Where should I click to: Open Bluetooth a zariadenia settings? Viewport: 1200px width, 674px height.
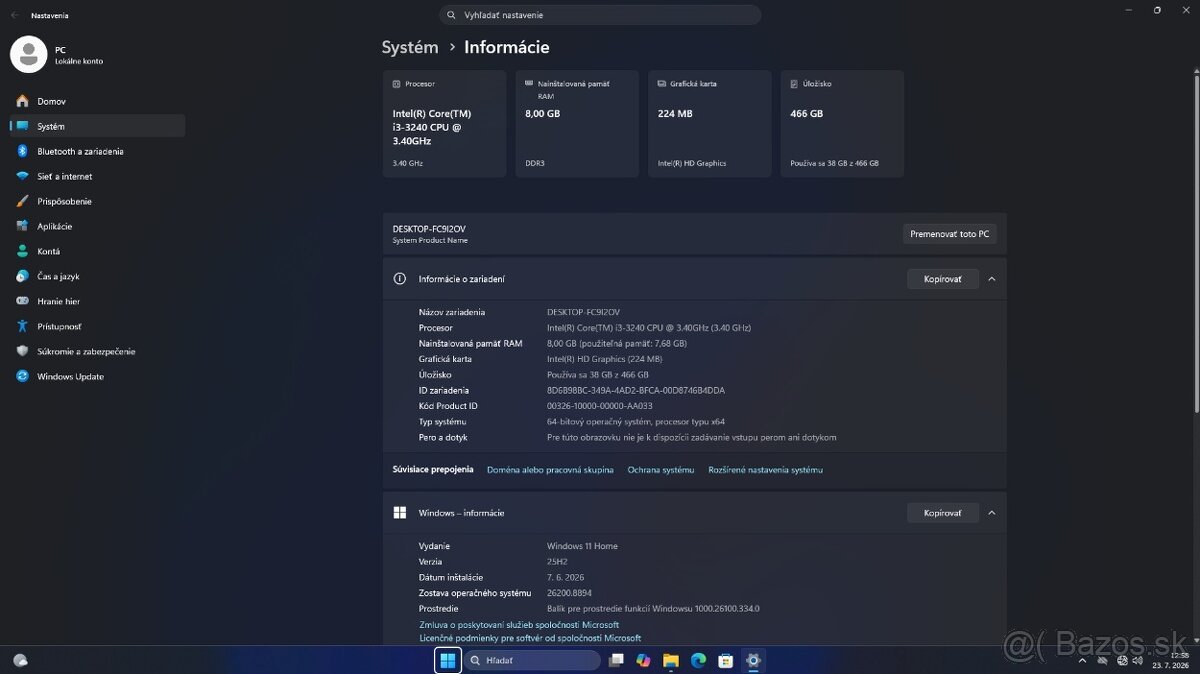coord(97,151)
